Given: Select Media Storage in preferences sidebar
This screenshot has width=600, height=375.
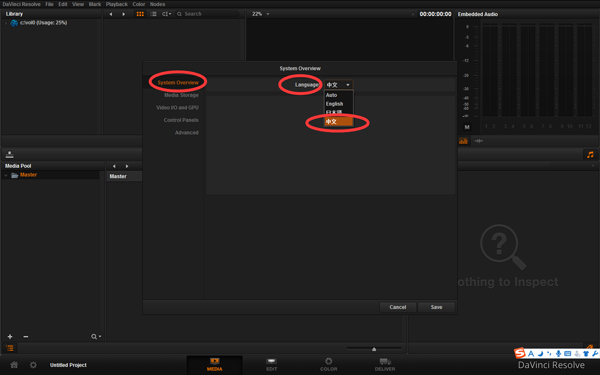Looking at the screenshot, I should [x=181, y=95].
